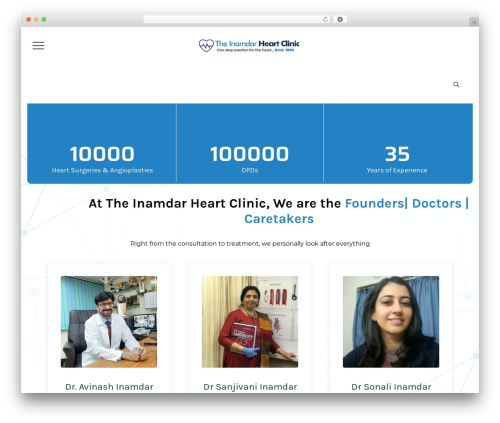Click the green maximize window button
This screenshot has width=500, height=423.
click(44, 19)
